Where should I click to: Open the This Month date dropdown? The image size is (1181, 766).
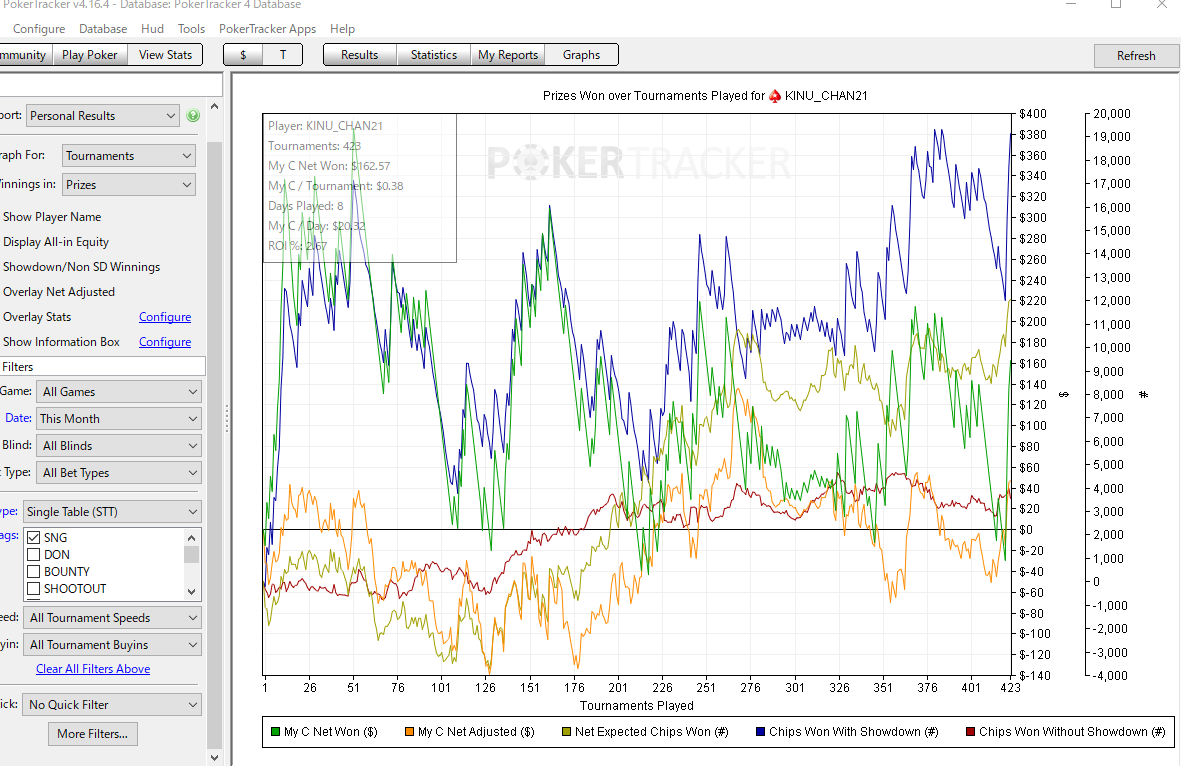click(119, 419)
